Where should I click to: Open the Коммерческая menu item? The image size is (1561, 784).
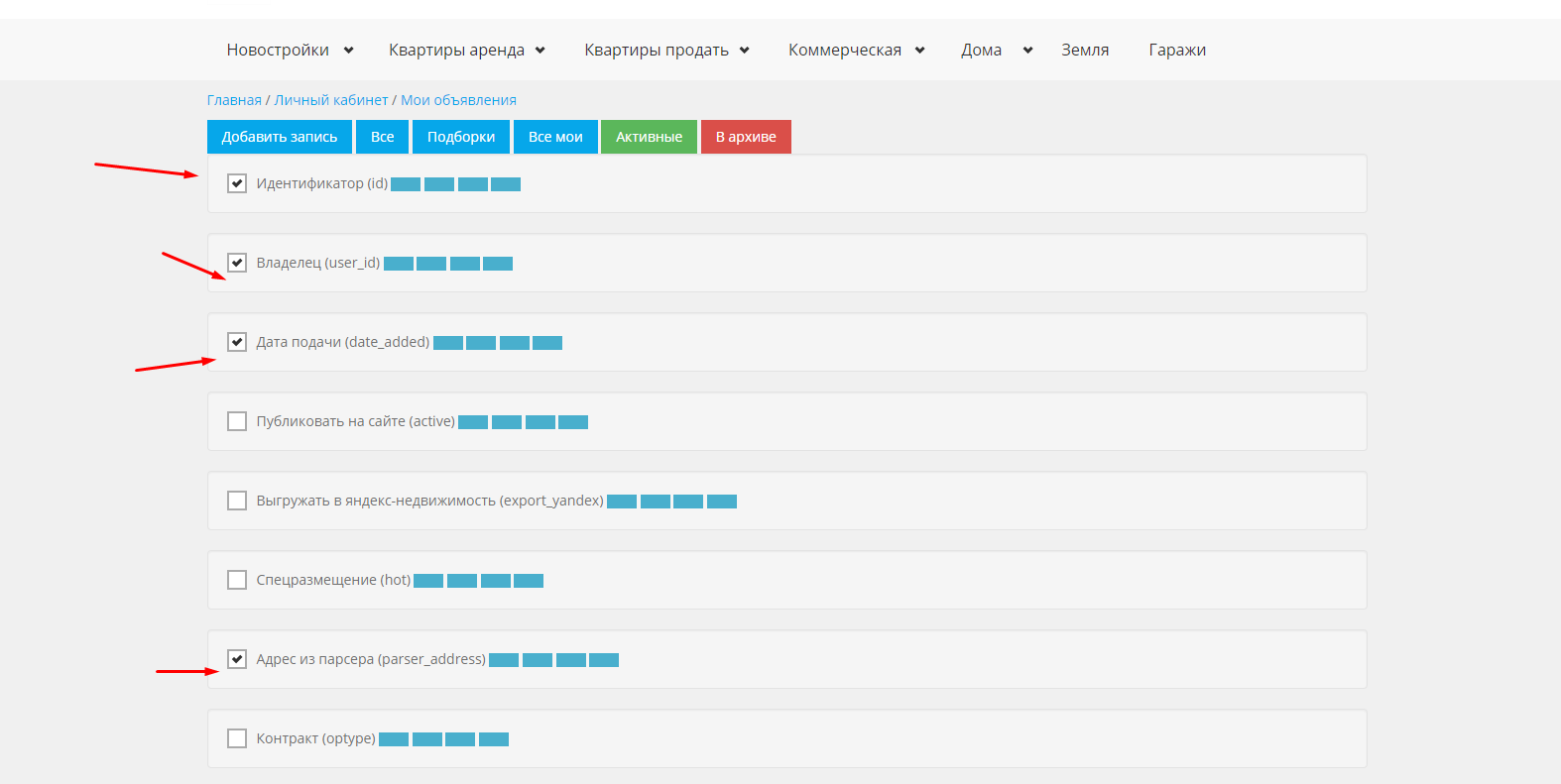tap(845, 50)
